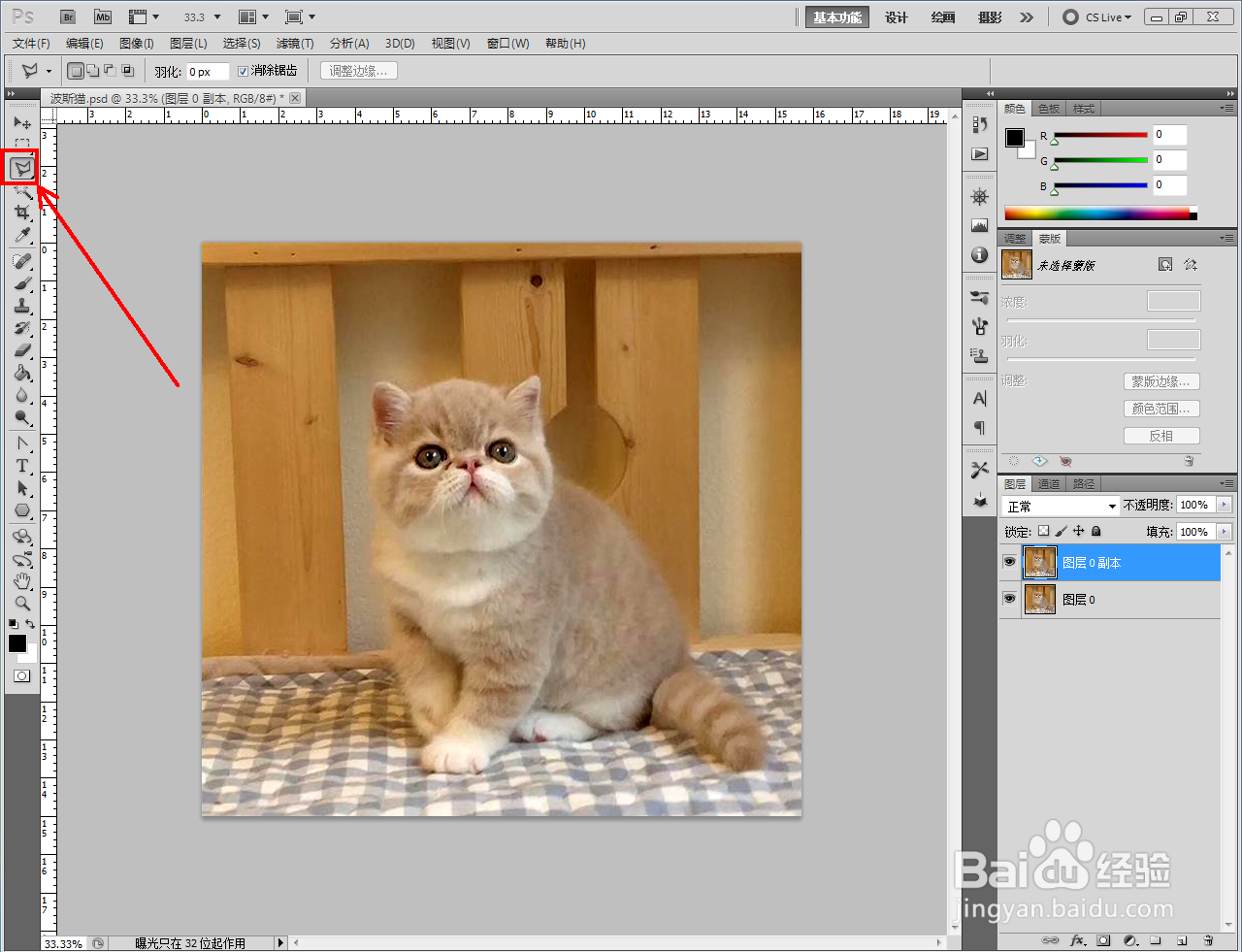Open the opacity 不透明度 slider arrow
1242x952 pixels.
point(1224,505)
